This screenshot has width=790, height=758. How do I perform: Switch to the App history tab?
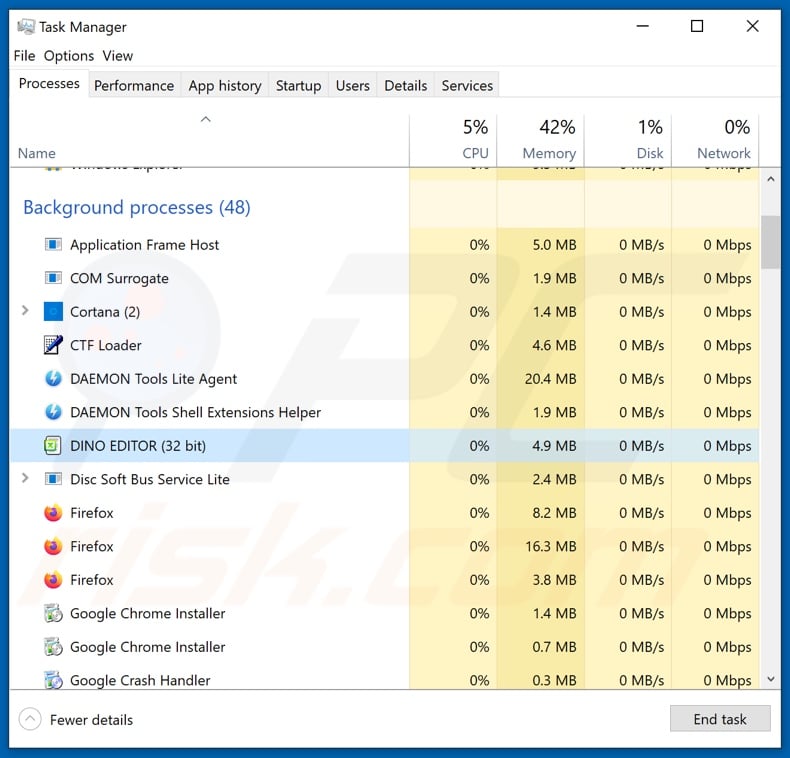click(x=225, y=86)
